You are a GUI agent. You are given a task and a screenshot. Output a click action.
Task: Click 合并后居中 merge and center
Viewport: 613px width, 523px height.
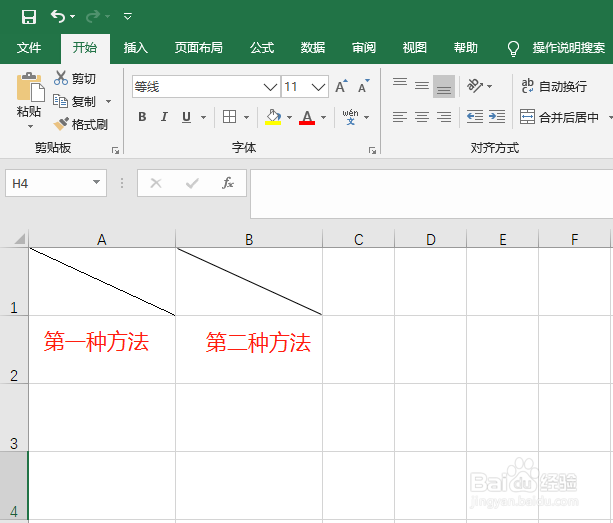tap(559, 117)
